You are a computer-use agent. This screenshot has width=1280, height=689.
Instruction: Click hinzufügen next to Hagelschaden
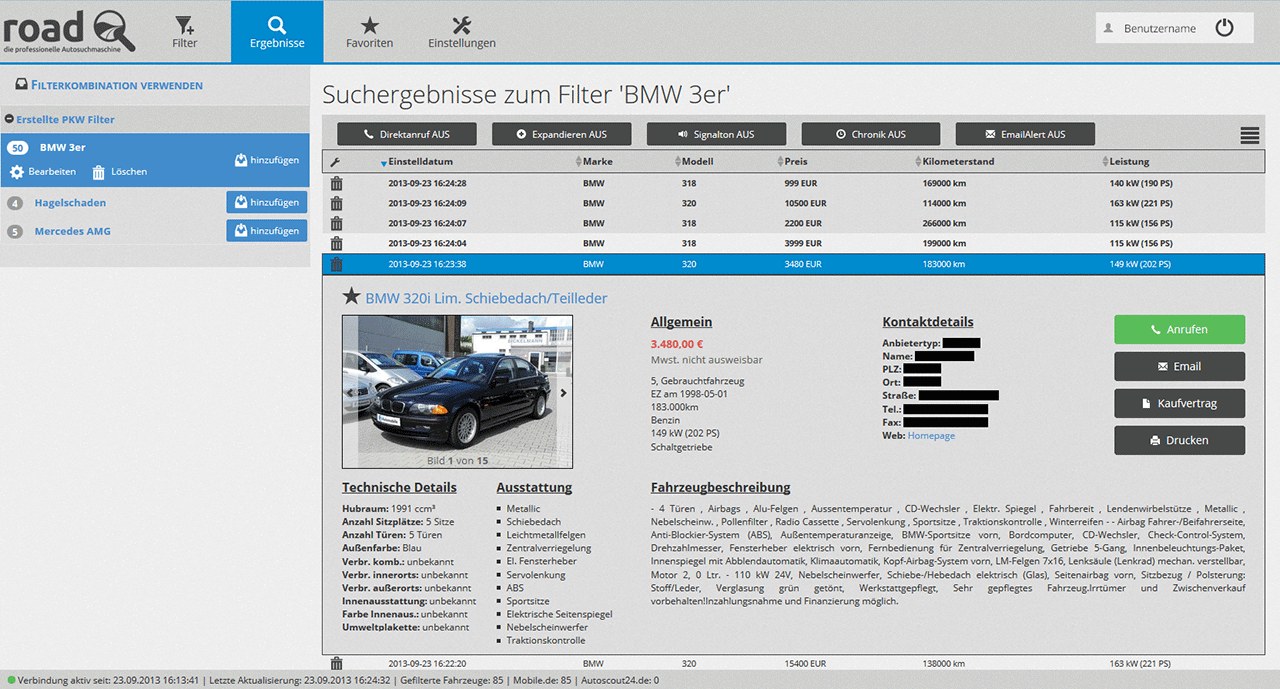click(x=267, y=202)
